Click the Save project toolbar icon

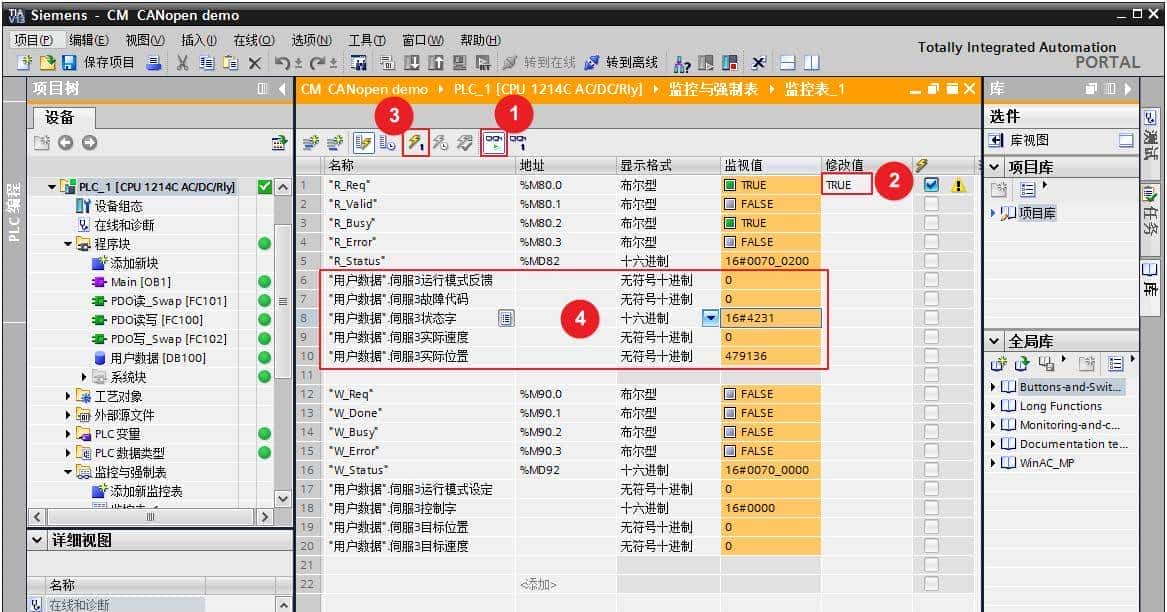[95, 62]
